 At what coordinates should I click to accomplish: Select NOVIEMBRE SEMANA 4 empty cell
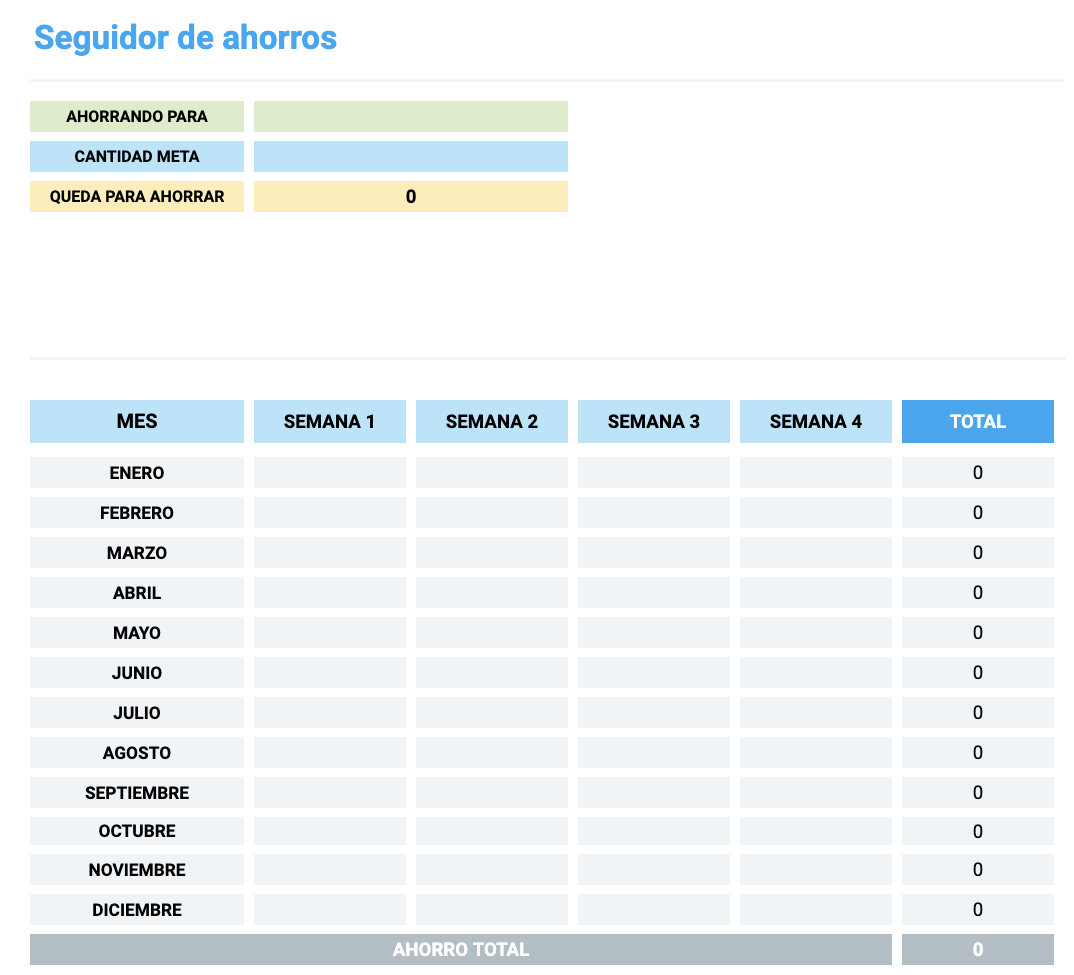[x=816, y=869]
